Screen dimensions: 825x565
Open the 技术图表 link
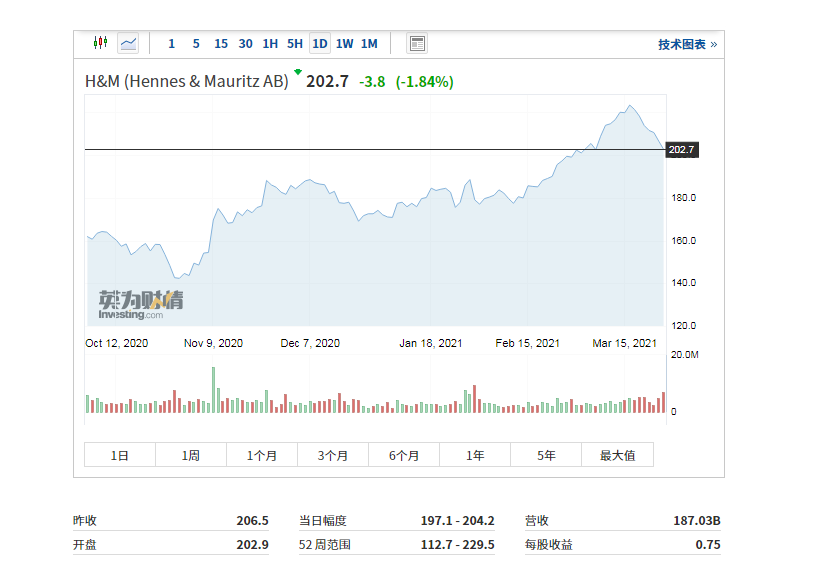(x=687, y=44)
